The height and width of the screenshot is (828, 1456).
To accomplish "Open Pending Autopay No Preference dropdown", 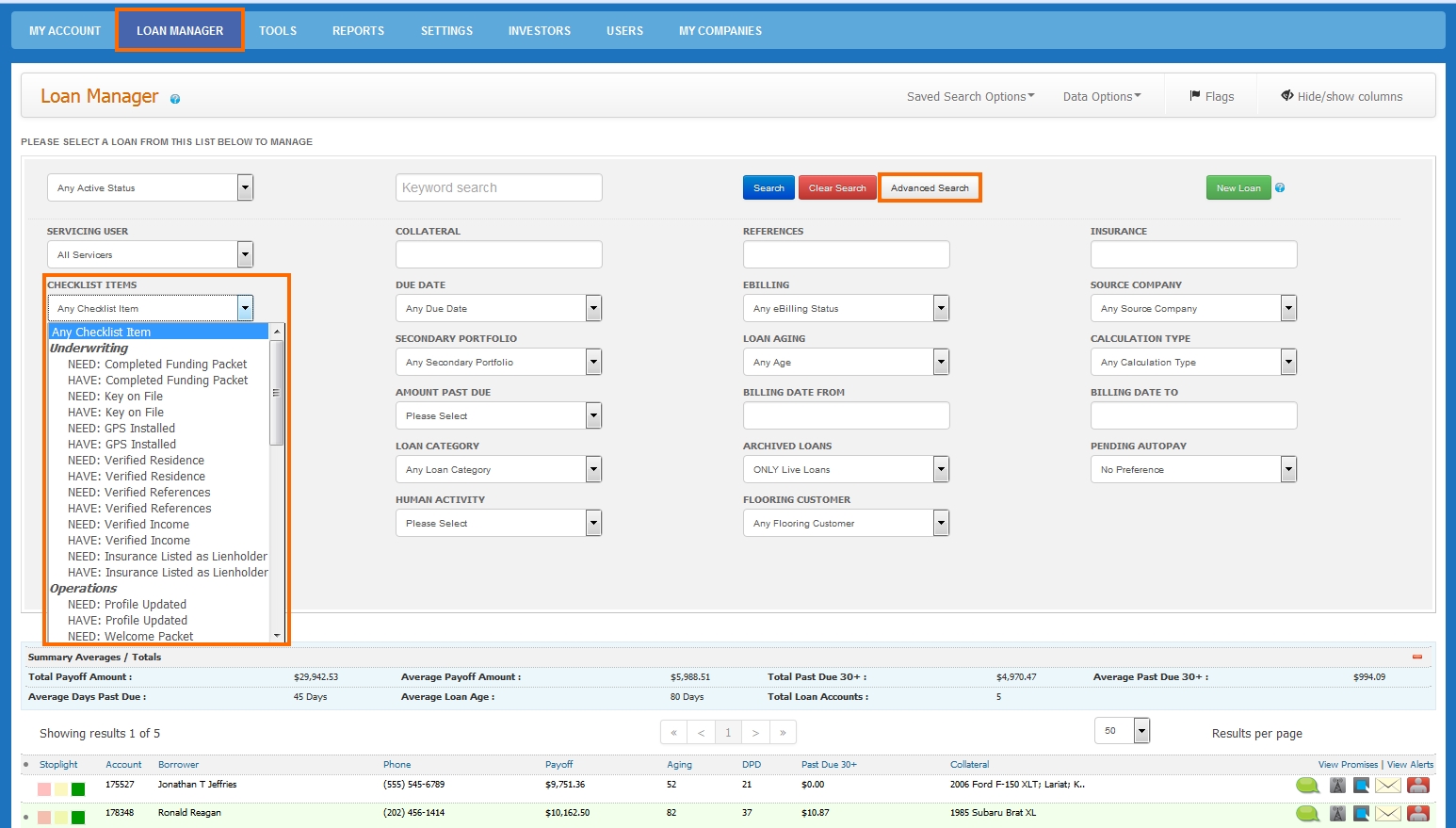I will [x=1193, y=469].
